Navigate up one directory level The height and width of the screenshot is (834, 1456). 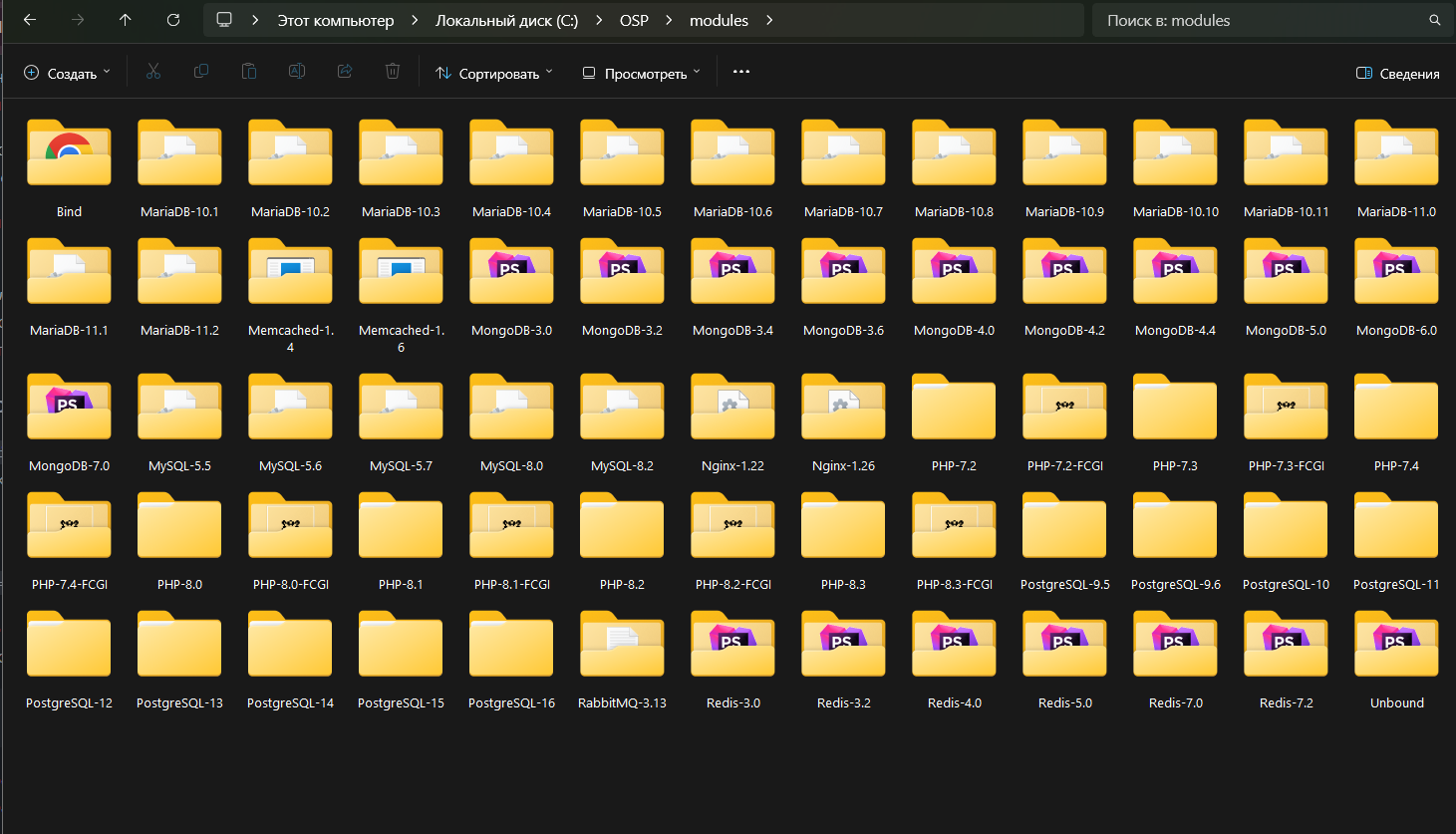[x=125, y=20]
